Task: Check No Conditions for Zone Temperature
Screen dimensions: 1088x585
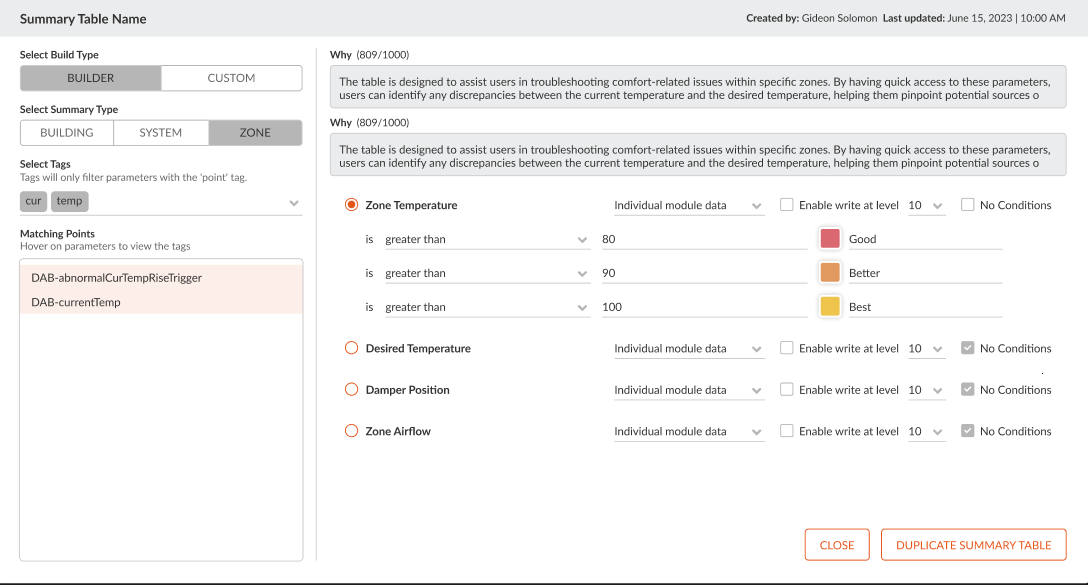Action: tap(967, 204)
